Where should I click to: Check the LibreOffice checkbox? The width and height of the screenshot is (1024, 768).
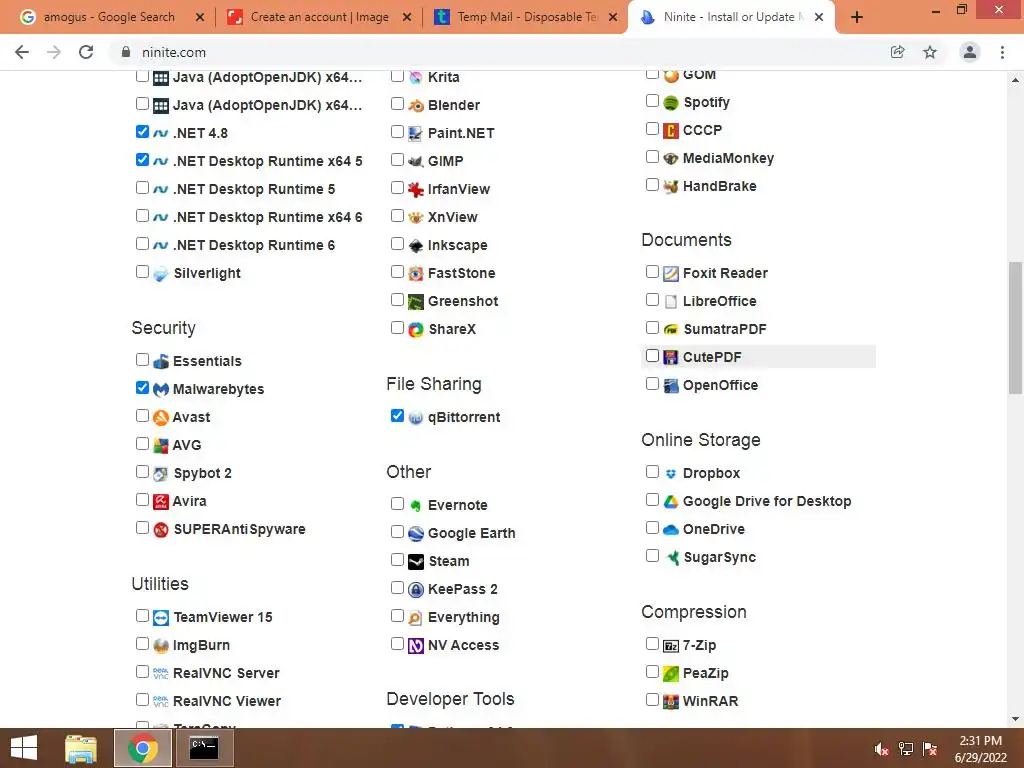[x=652, y=300]
